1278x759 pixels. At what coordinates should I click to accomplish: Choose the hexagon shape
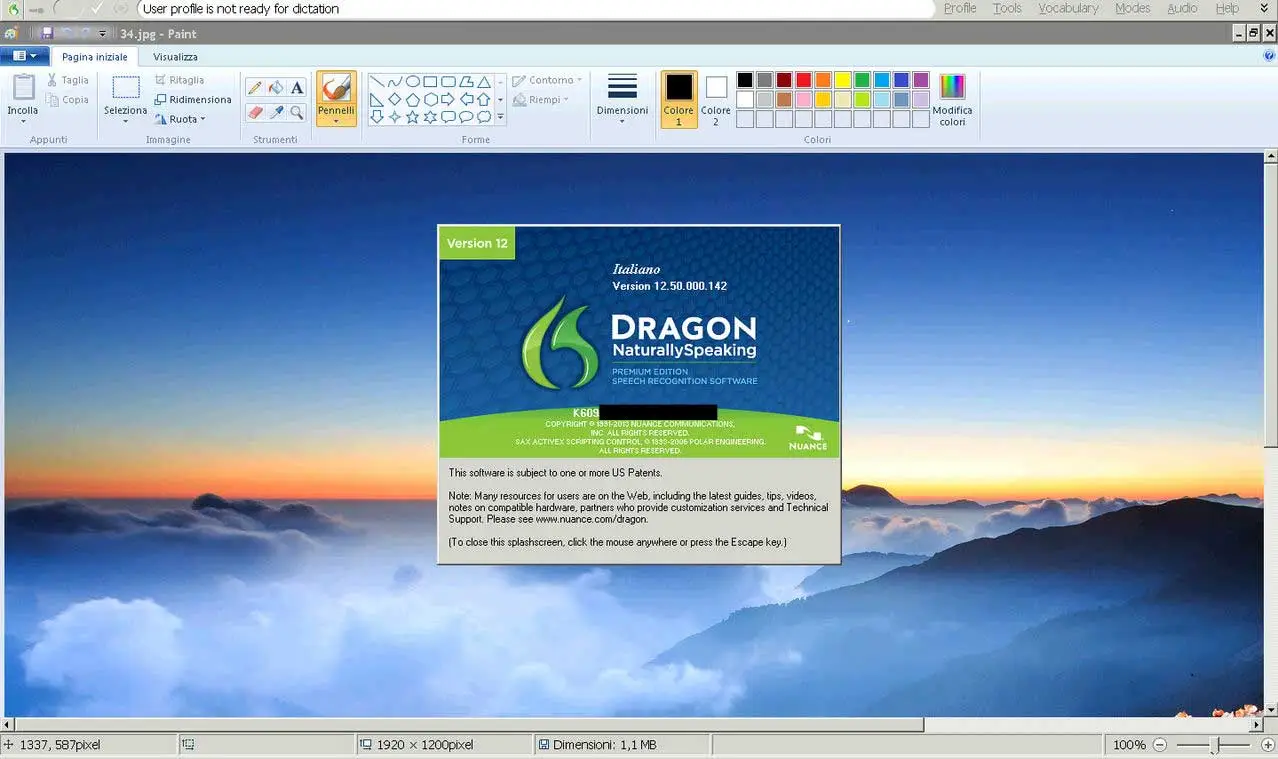point(430,99)
